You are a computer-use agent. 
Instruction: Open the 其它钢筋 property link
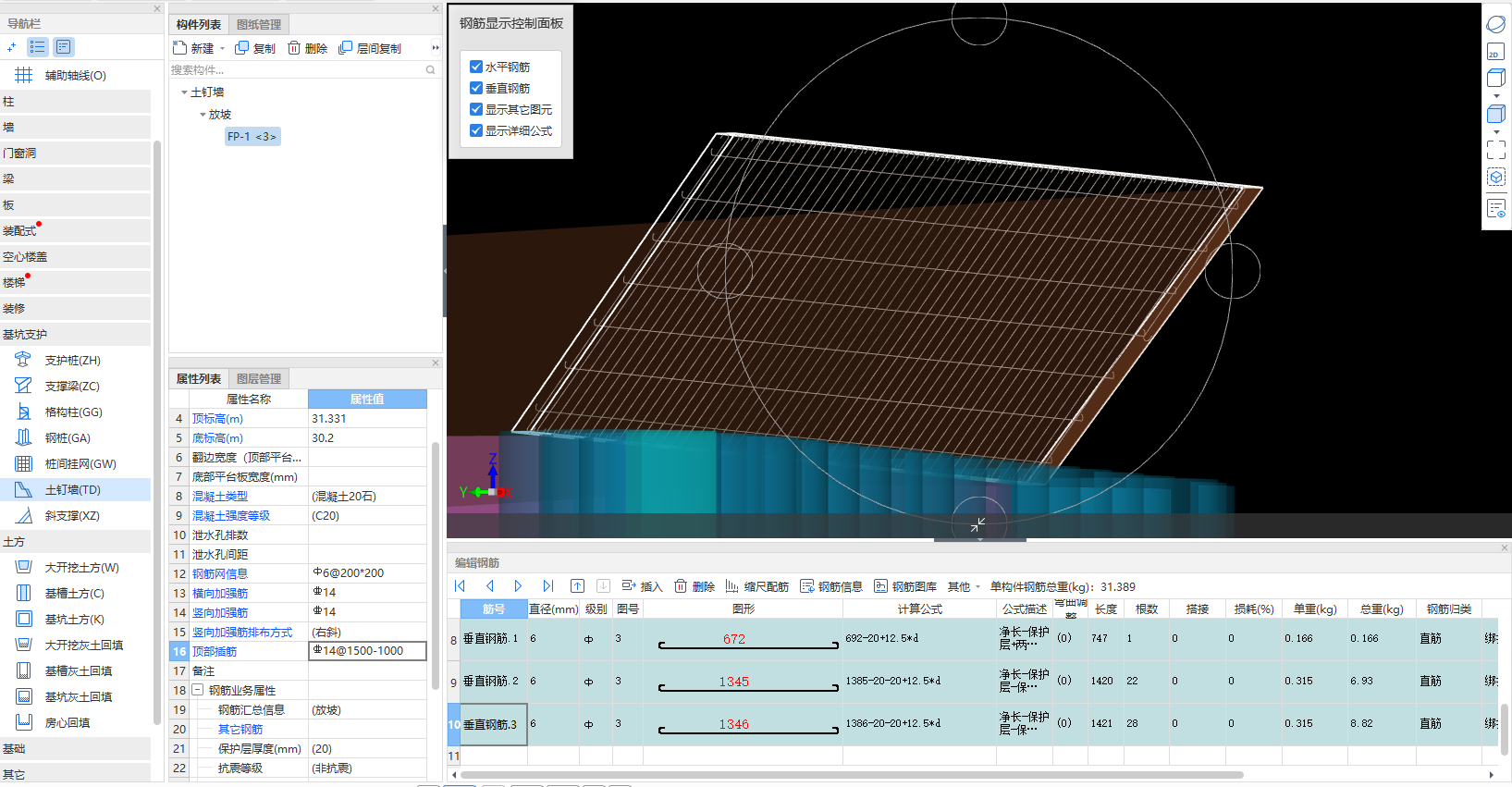coord(240,729)
